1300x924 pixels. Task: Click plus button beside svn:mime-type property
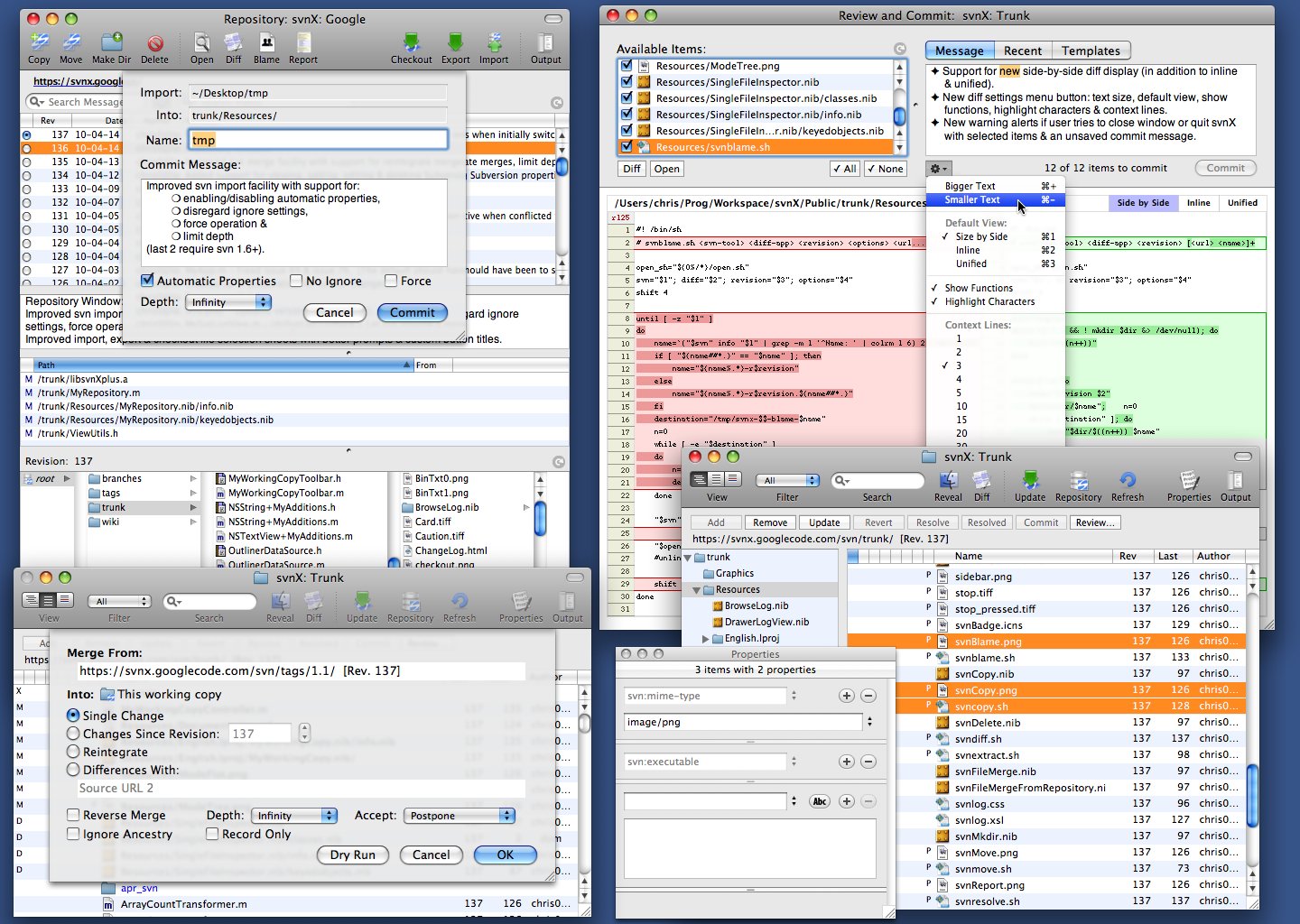click(846, 696)
